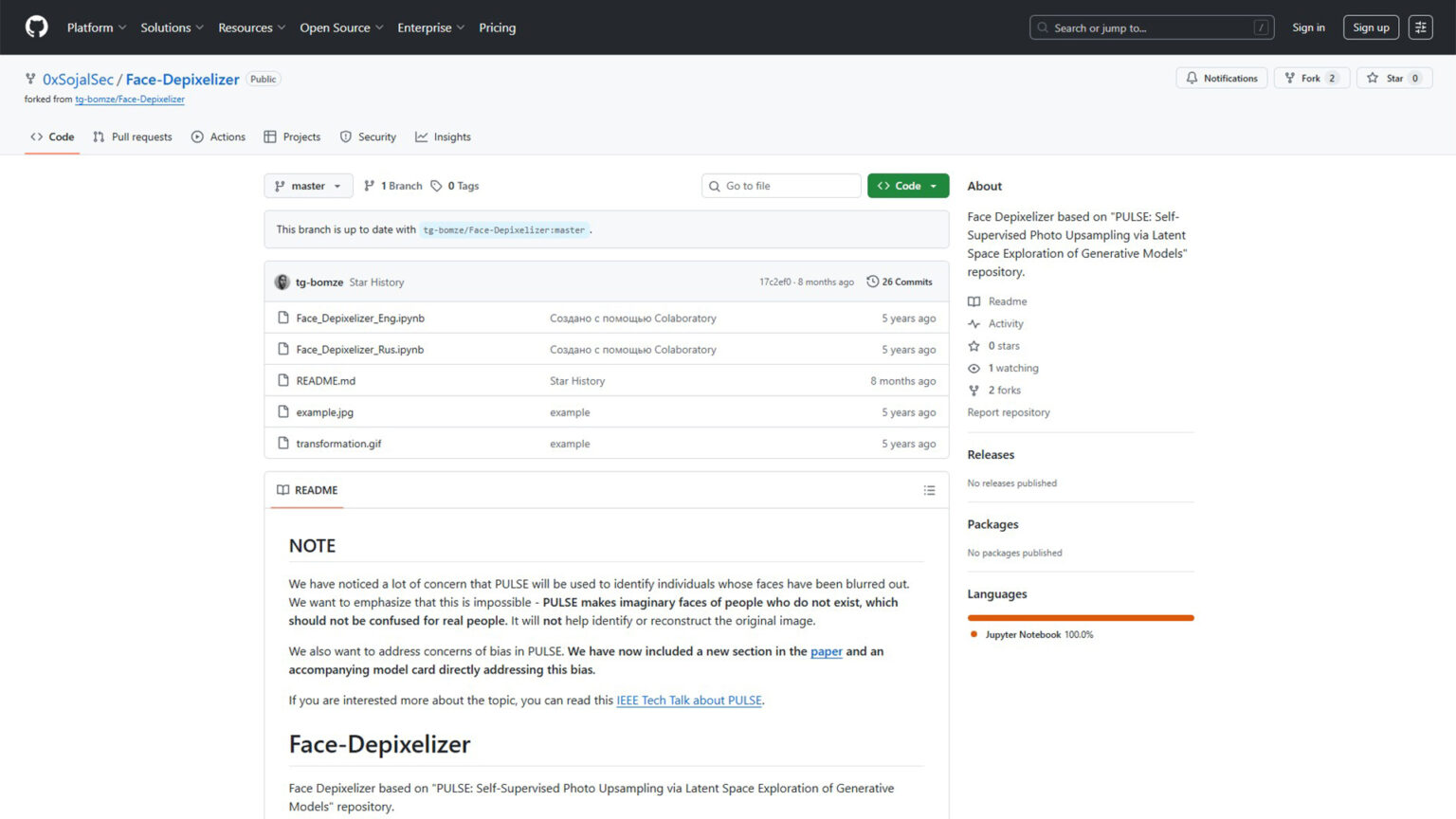1456x819 pixels.
Task: Open the README outline list icon
Action: click(x=929, y=490)
